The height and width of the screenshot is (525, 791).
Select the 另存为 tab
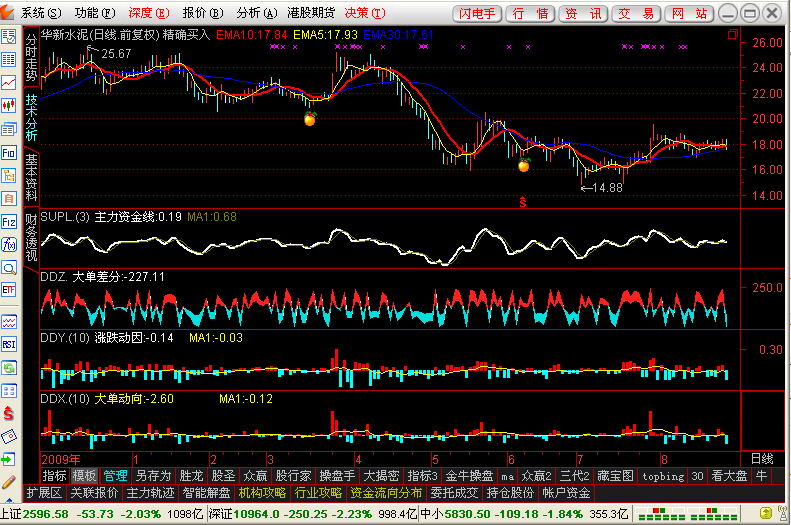click(x=153, y=476)
